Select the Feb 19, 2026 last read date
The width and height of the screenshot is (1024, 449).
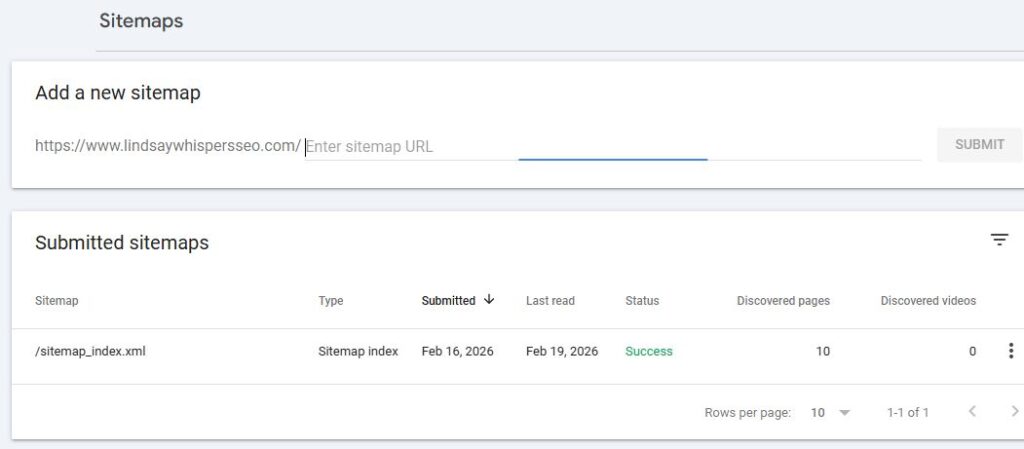click(562, 351)
